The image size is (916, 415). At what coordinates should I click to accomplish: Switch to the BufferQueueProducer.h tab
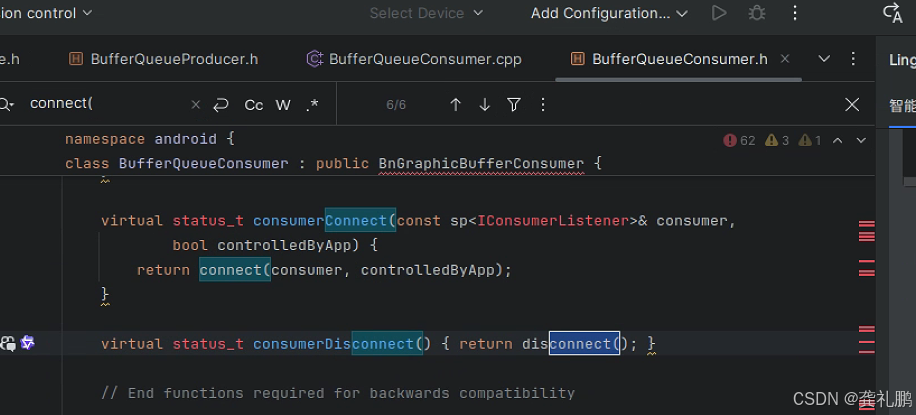(173, 59)
